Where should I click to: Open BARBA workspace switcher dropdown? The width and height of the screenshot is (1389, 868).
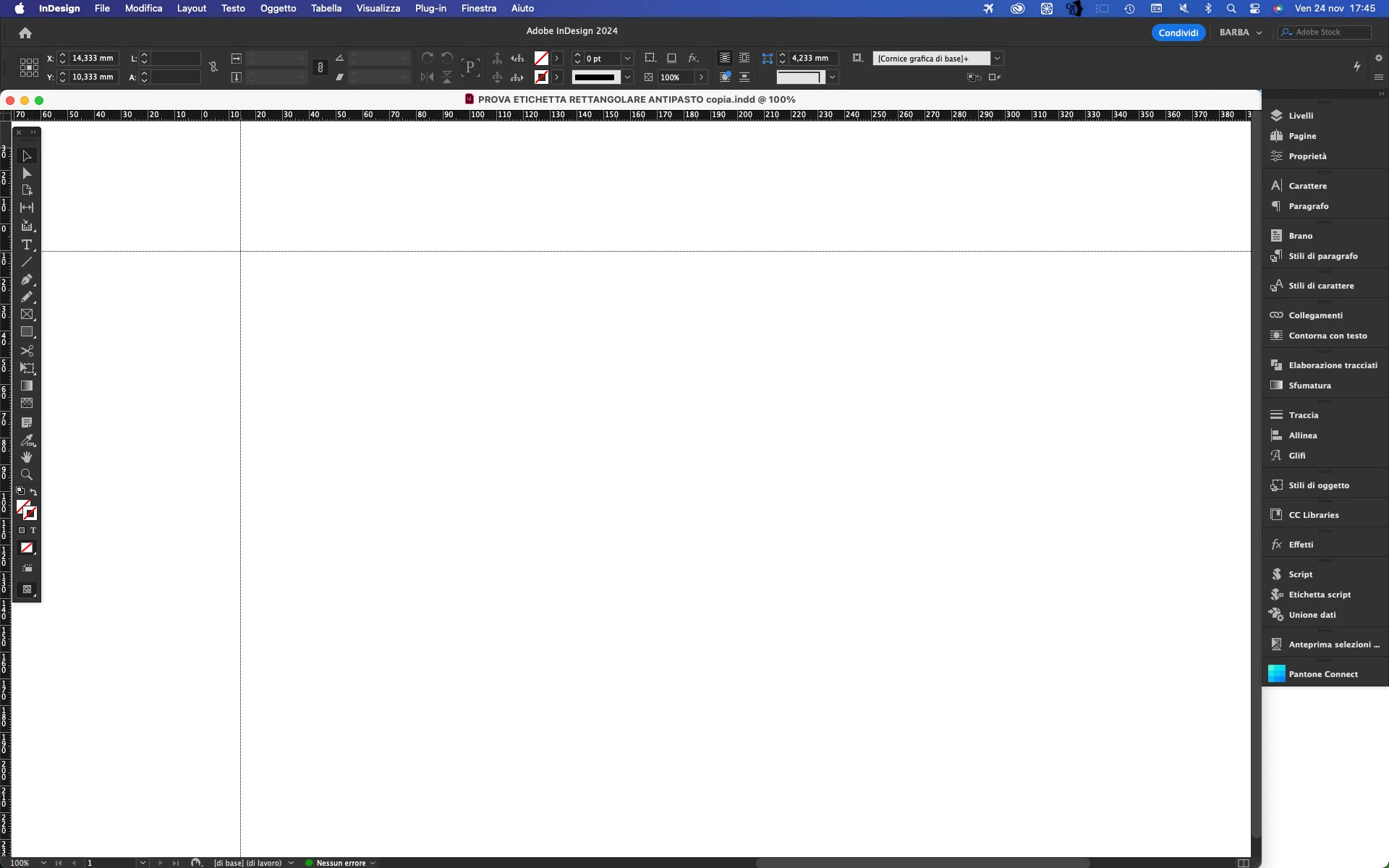1241,33
